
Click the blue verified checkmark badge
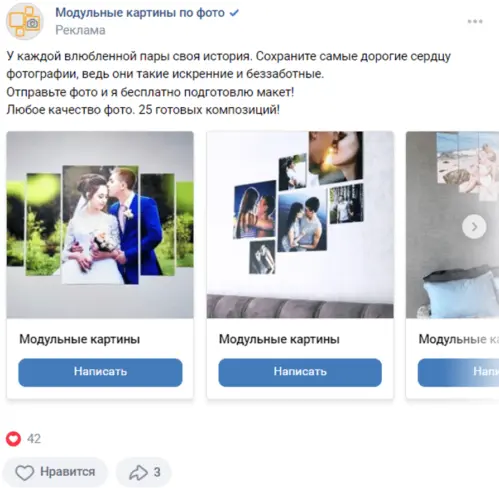(x=235, y=13)
